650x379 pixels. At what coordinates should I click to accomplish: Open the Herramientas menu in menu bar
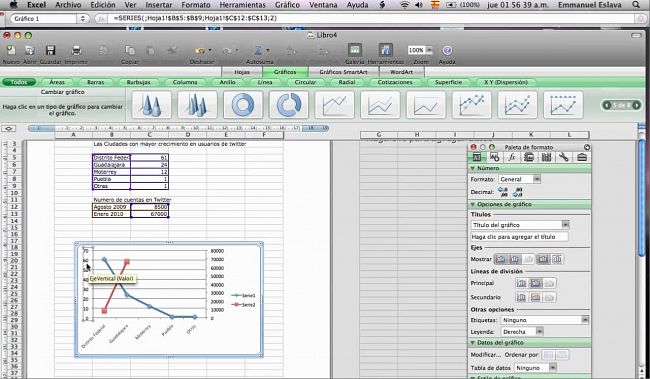pyautogui.click(x=242, y=5)
